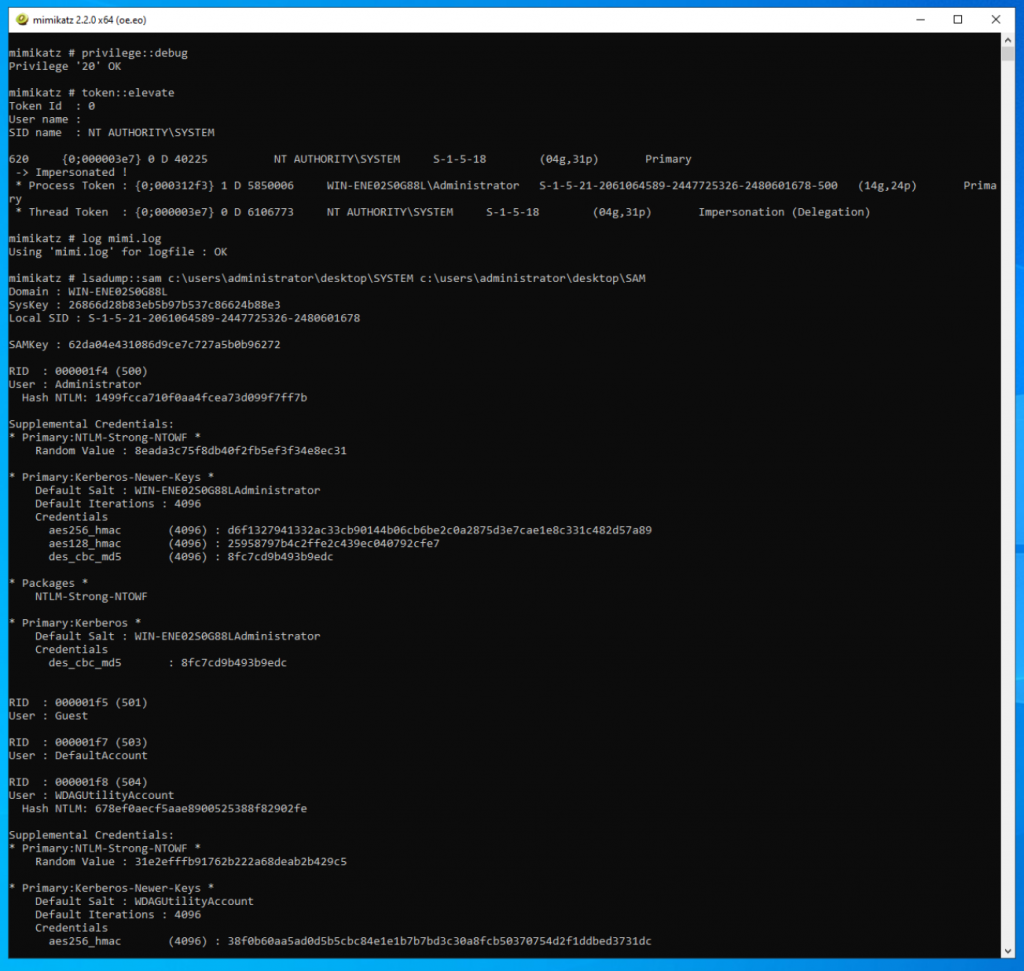Click the 'privilege::debug' command text
The image size is (1024, 971).
[x=135, y=53]
